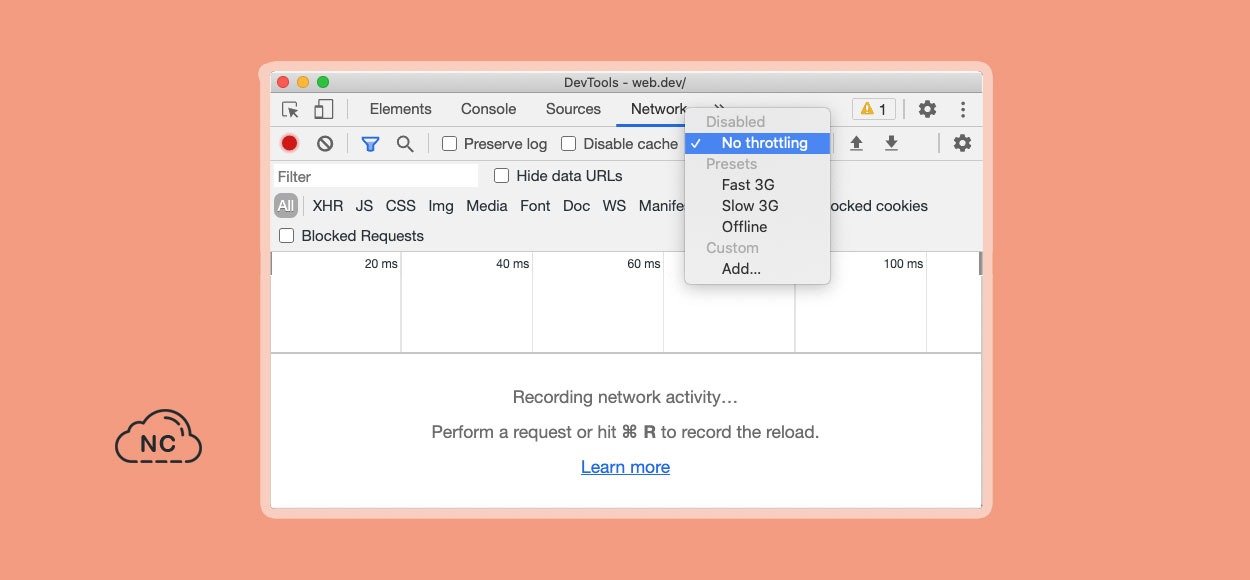Filter requests by CSS type
This screenshot has width=1250, height=580.
pyautogui.click(x=400, y=206)
